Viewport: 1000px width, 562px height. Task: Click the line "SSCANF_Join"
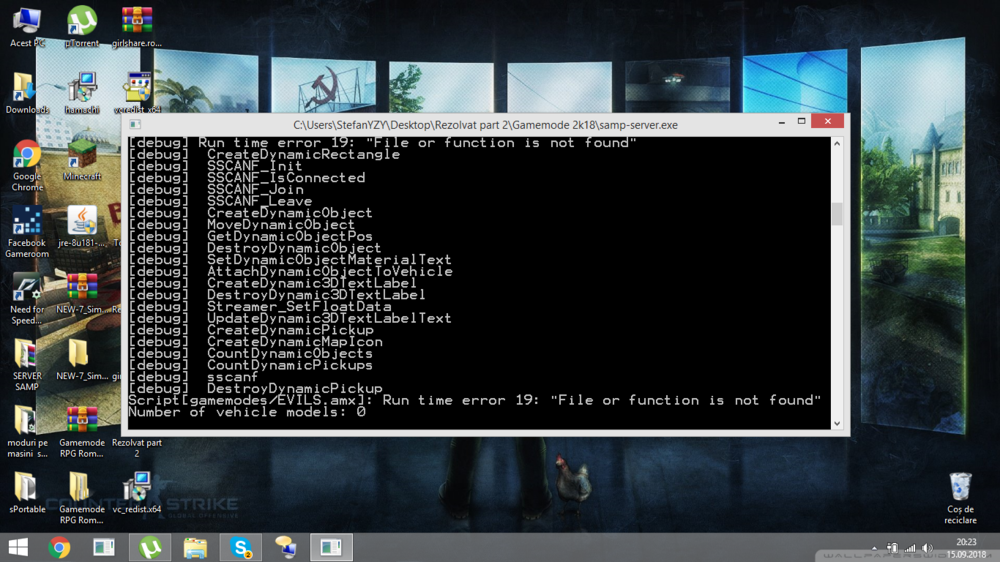255,189
